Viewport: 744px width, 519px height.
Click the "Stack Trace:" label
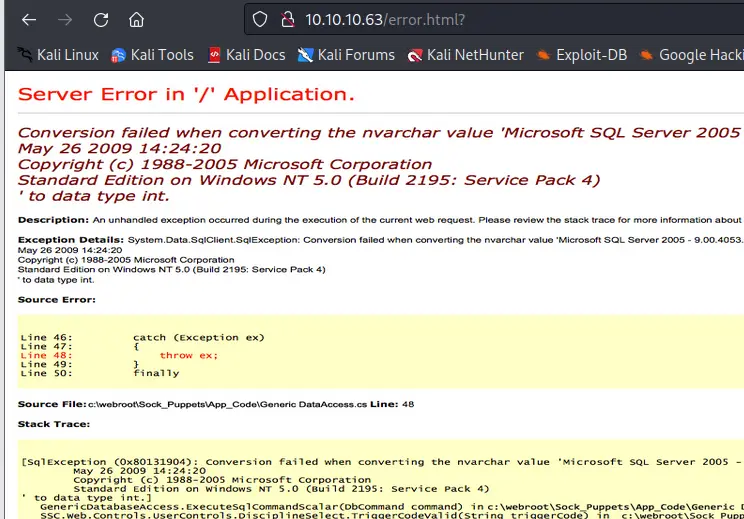(54, 424)
